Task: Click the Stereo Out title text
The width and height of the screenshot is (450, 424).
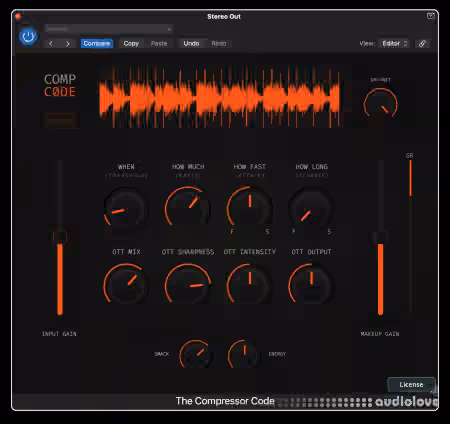Action: click(224, 16)
